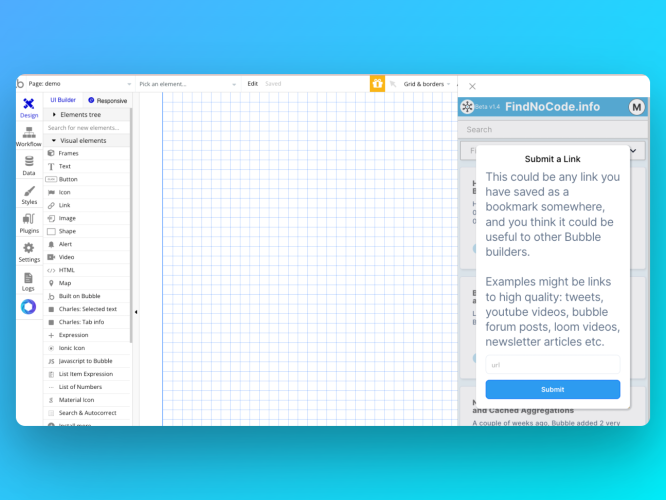Switch to the UI Builder tab

tap(63, 100)
